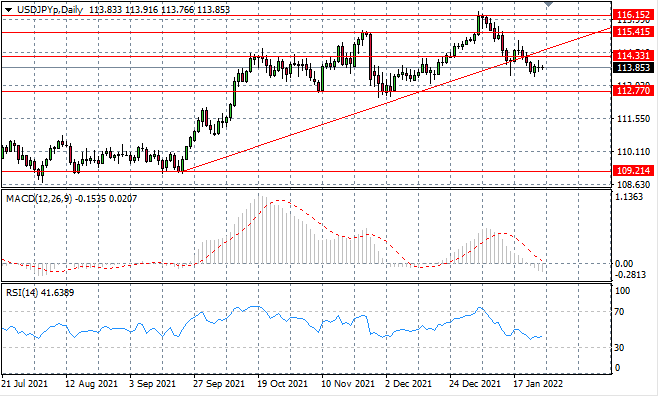Select the 111.550 price axis value
Viewport: 658px width, 397px height.
tap(633, 119)
